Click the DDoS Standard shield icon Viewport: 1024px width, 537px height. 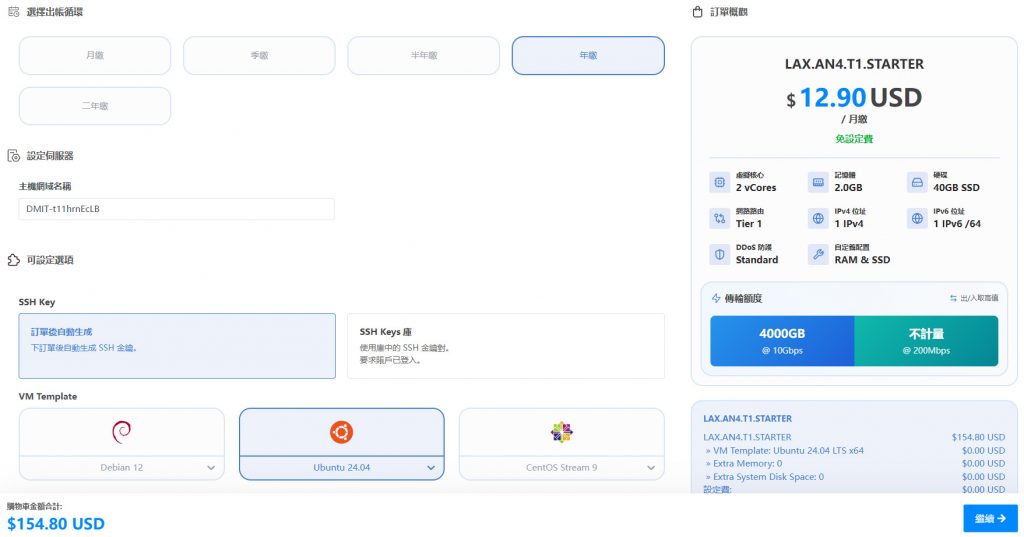(718, 254)
